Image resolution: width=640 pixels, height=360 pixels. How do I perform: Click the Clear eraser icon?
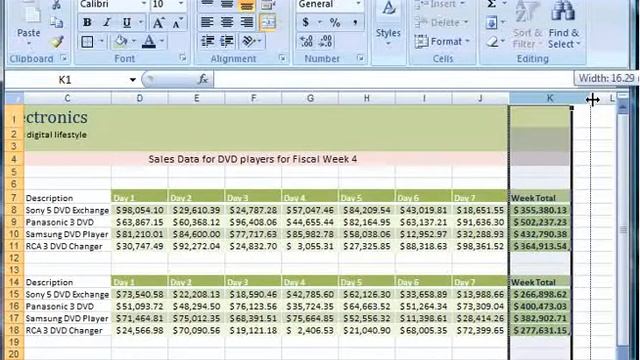pos(492,41)
